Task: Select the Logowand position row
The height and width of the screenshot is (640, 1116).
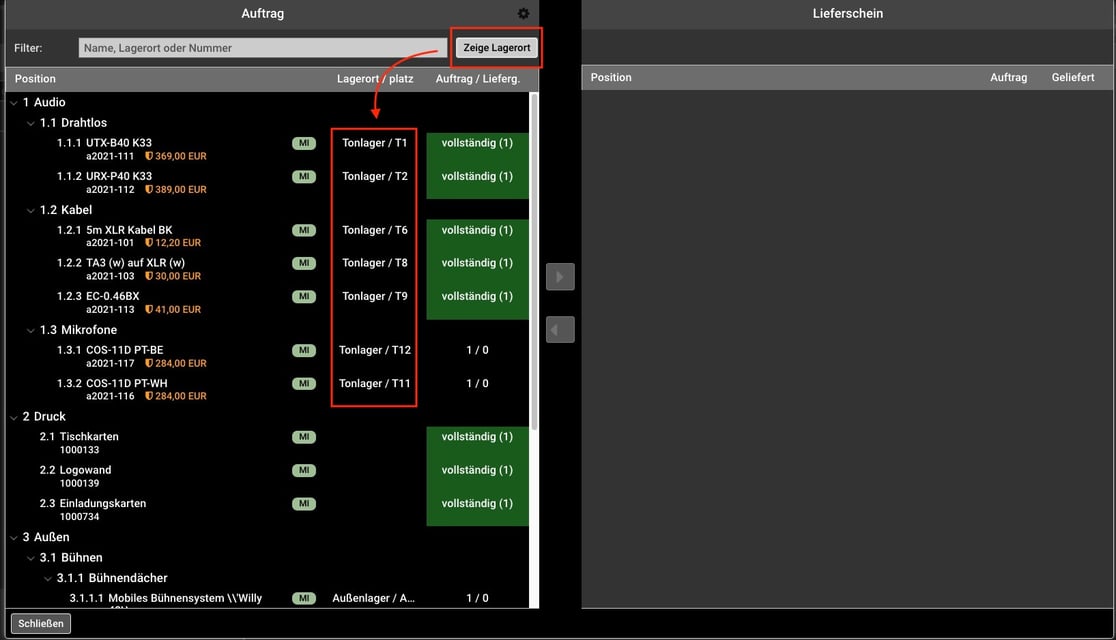Action: (x=85, y=470)
